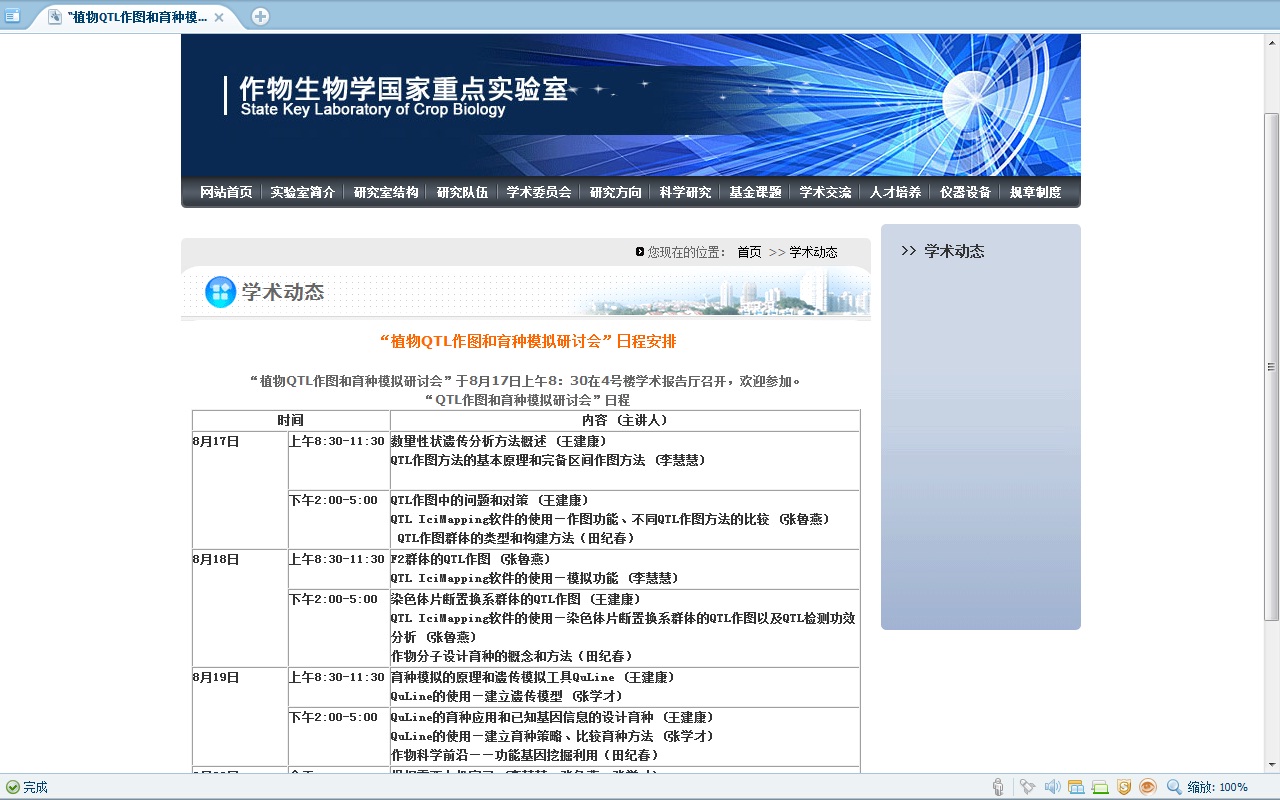Click 学术动态 link in right sidebar

pyautogui.click(x=954, y=251)
